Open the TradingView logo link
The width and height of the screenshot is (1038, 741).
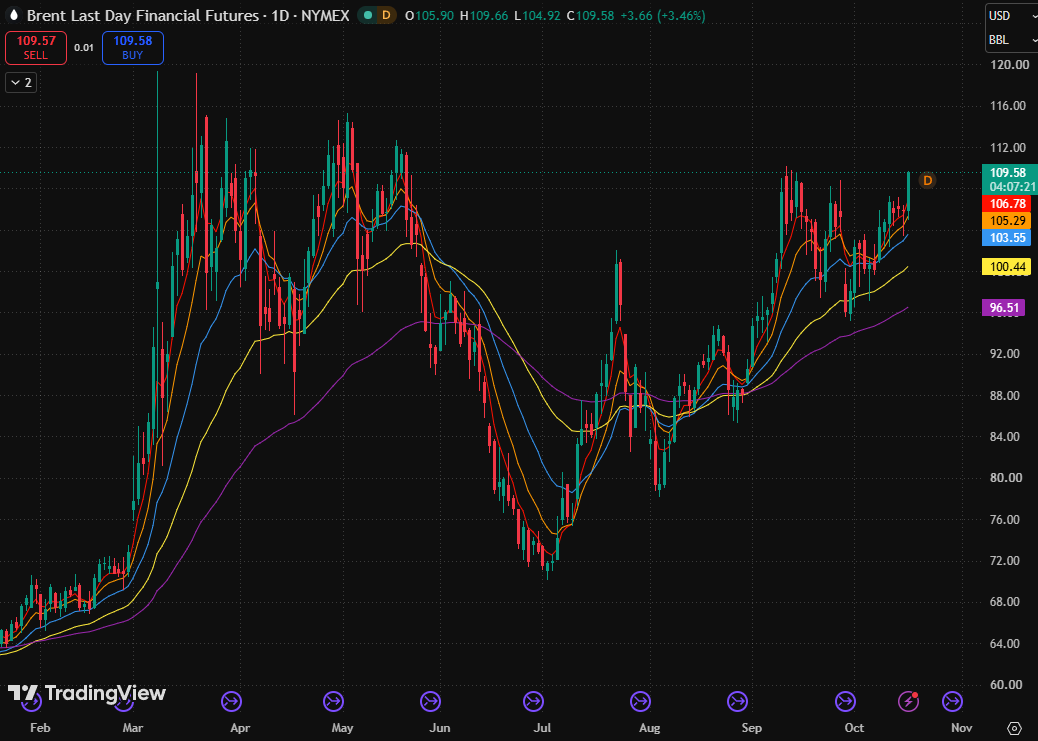[87, 693]
